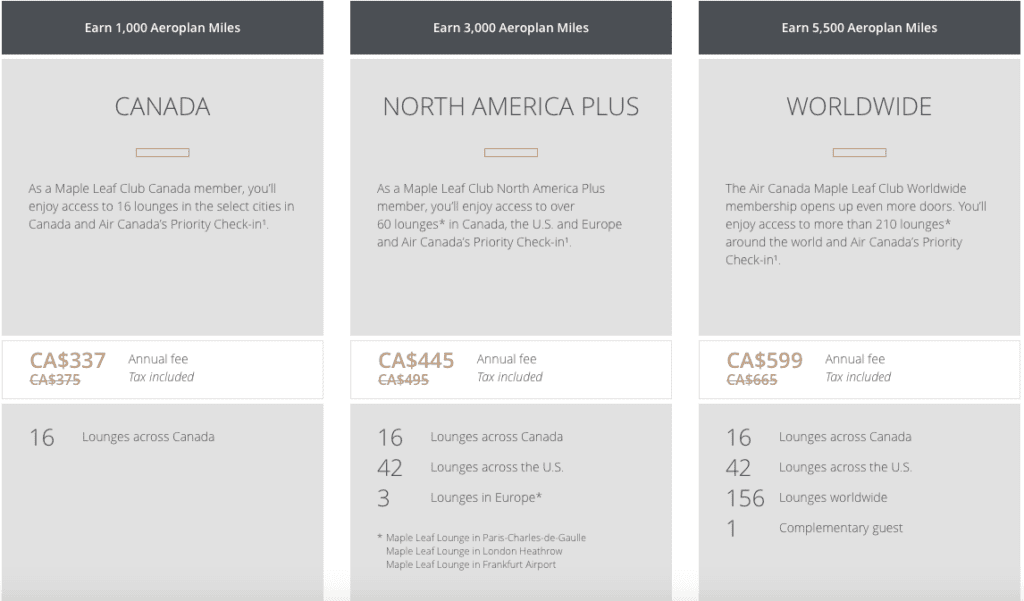The width and height of the screenshot is (1024, 601).
Task: Click 3 Lounges in Europe entry
Action: [460, 498]
